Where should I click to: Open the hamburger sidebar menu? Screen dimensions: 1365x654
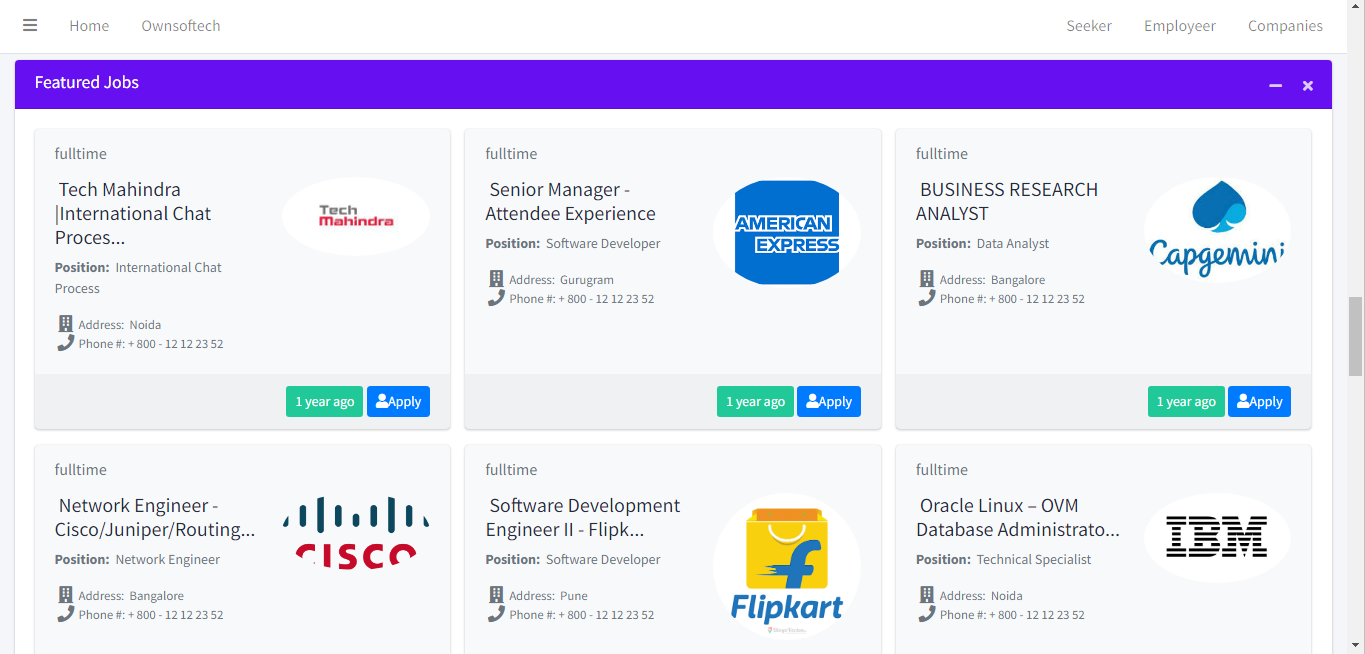pyautogui.click(x=30, y=26)
